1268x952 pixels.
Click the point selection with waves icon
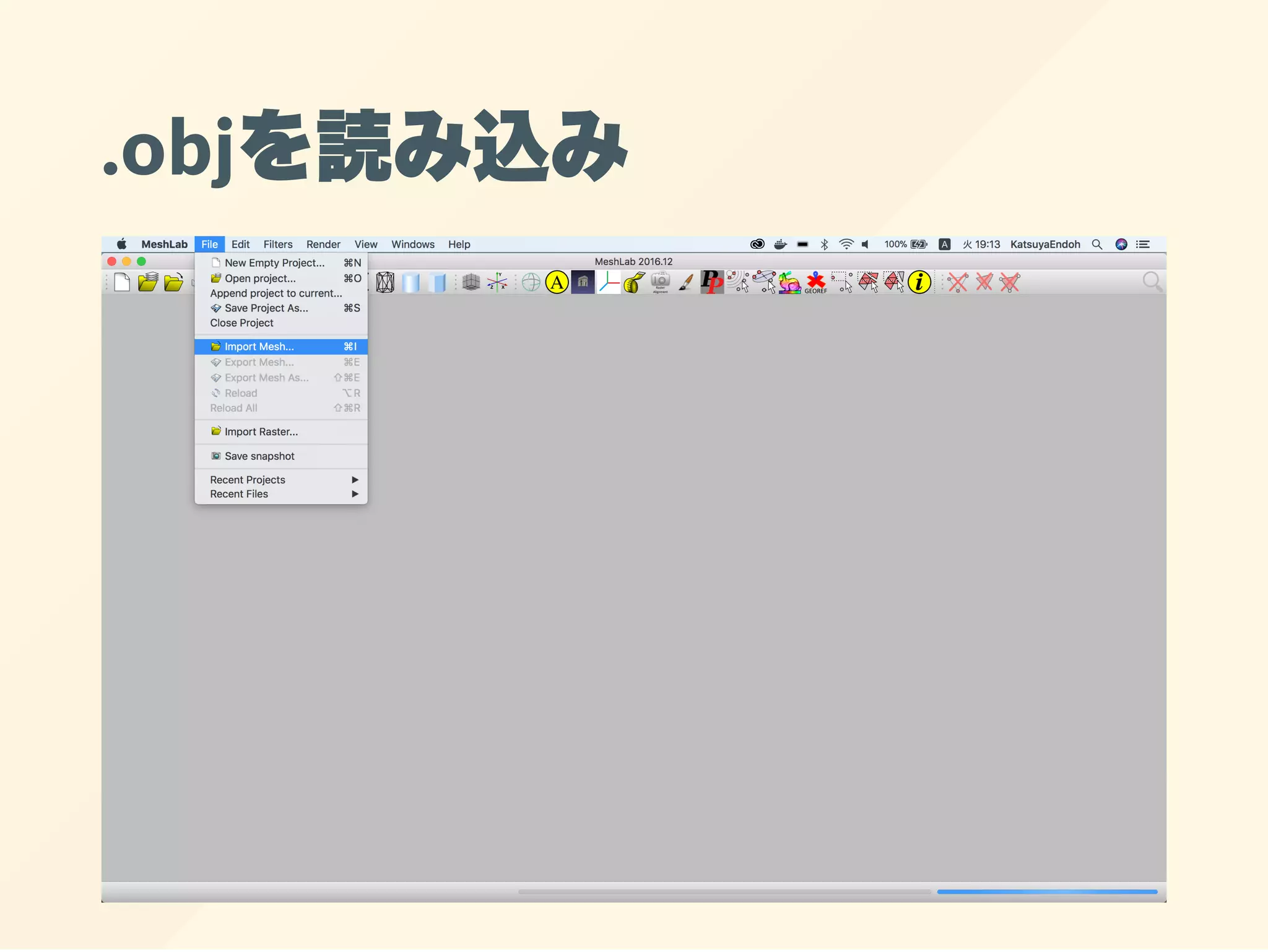point(737,282)
